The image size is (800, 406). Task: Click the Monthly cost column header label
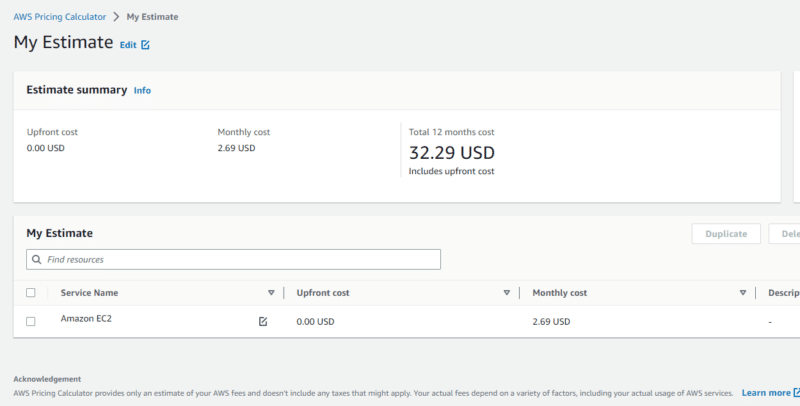coord(559,293)
